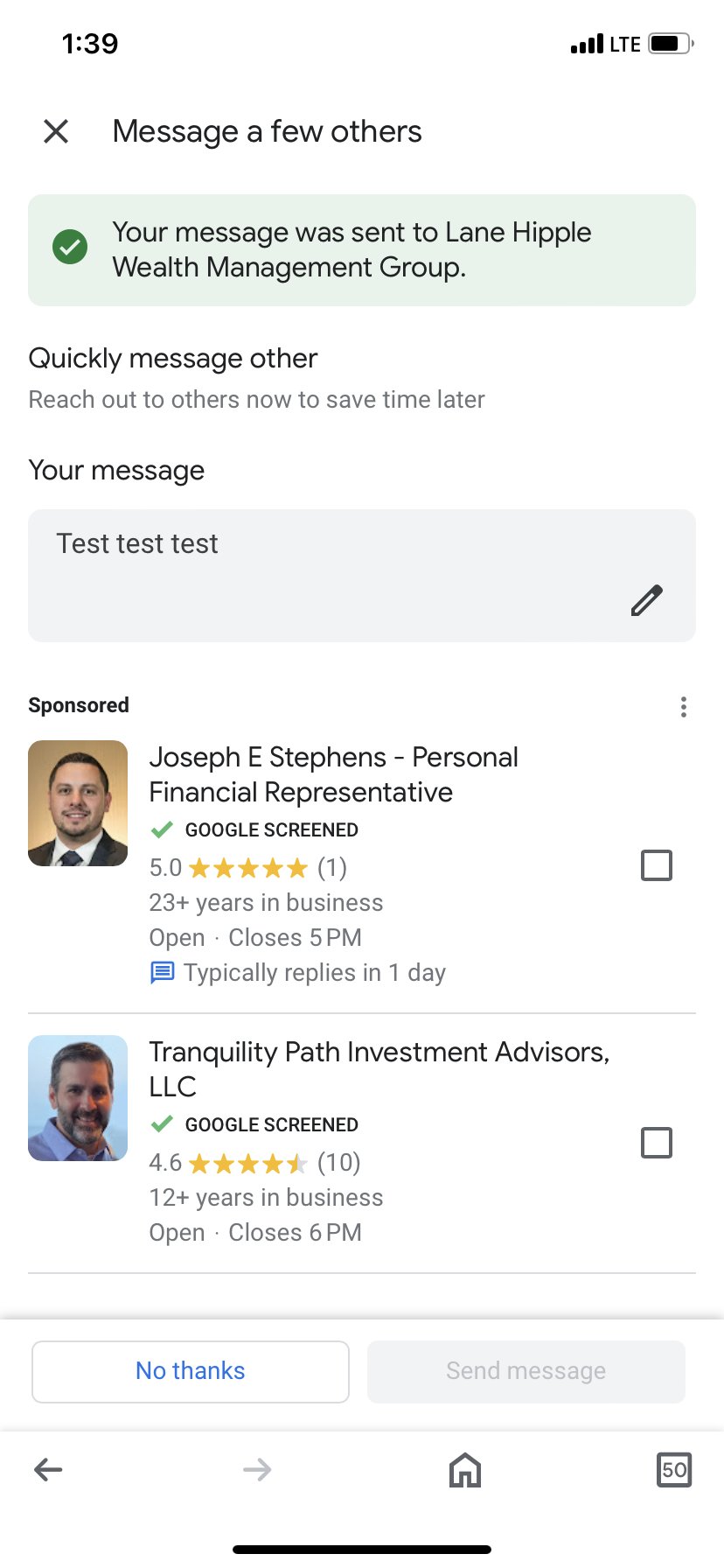This screenshot has width=724, height=1568.
Task: Tap the battery status icon
Action: coord(671,44)
